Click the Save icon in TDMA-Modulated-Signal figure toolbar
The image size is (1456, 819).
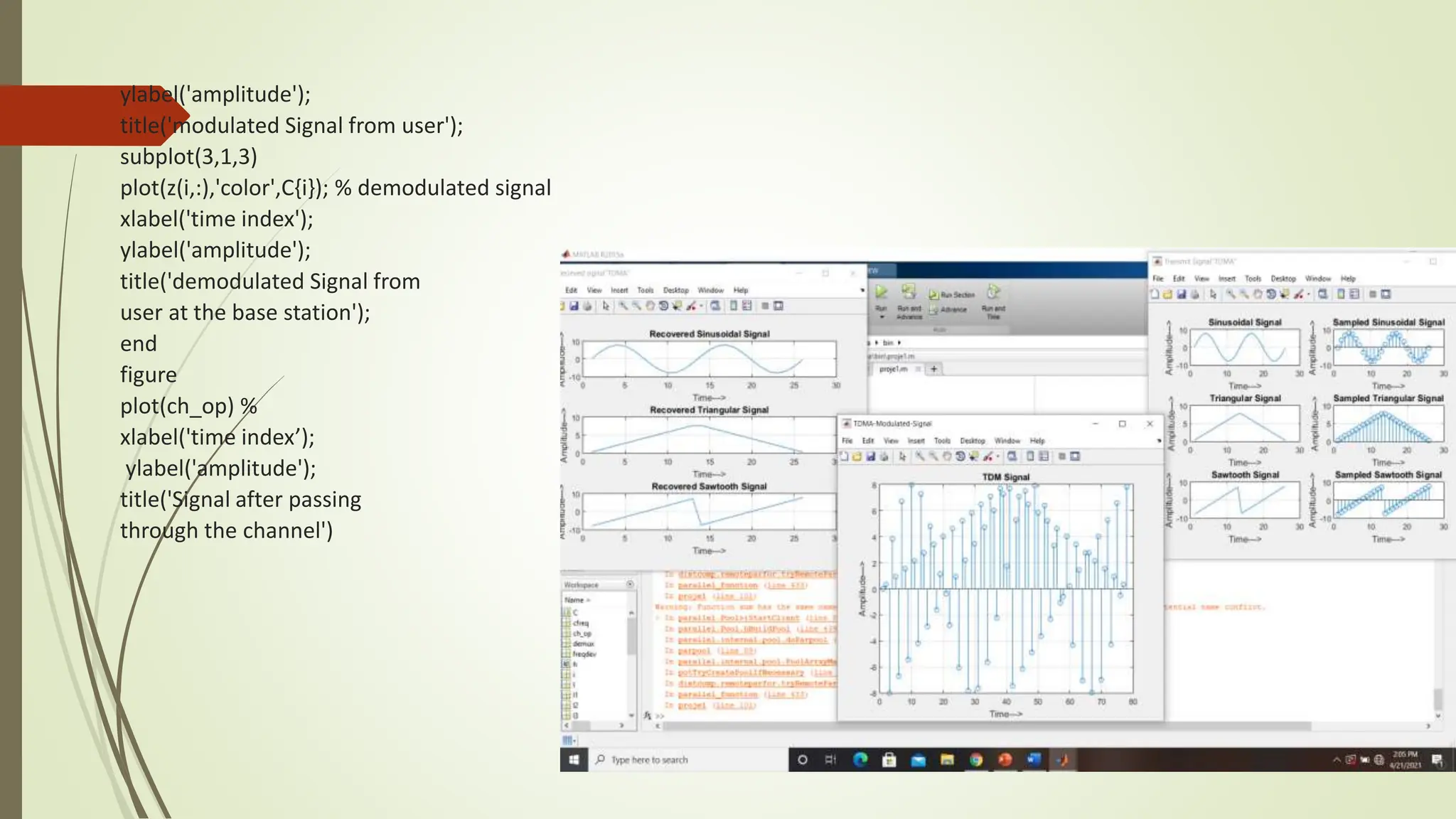[871, 456]
